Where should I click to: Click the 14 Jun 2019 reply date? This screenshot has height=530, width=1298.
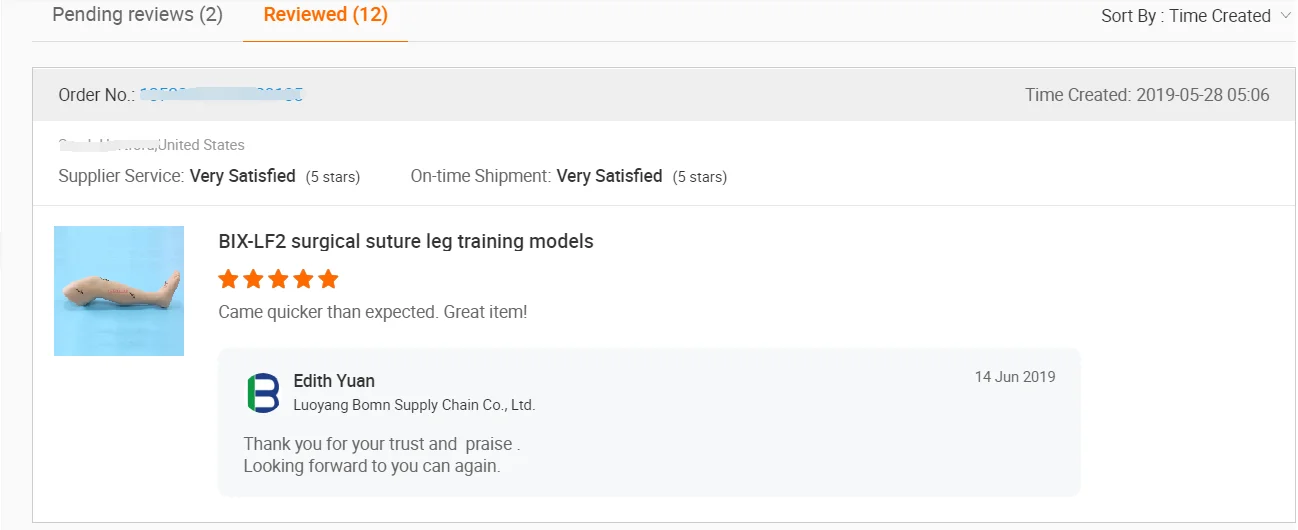coord(1014,377)
